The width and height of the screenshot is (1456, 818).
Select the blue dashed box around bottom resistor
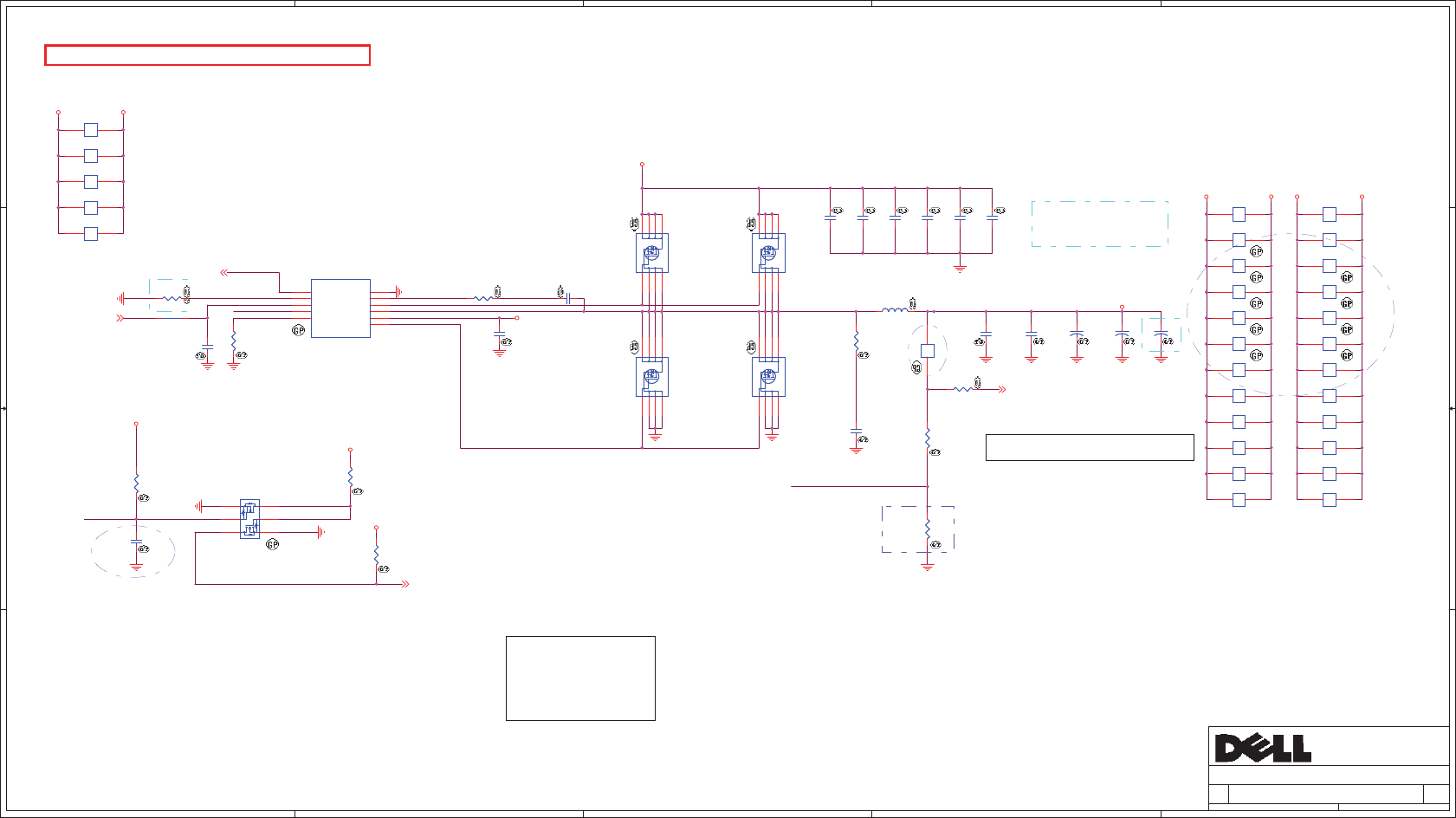tap(918, 529)
